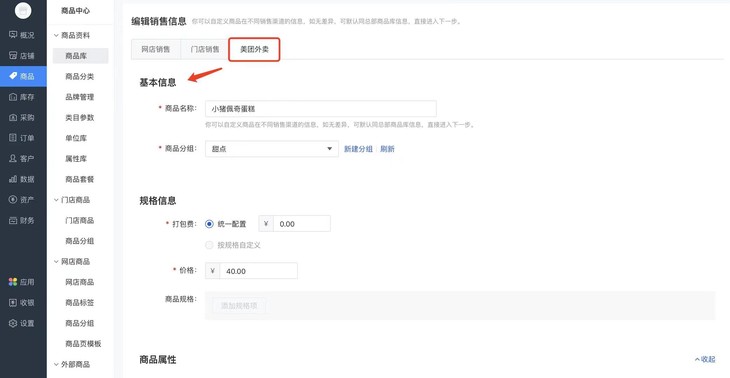
Task: Open the 设置 settings gear icon
Action: point(13,323)
